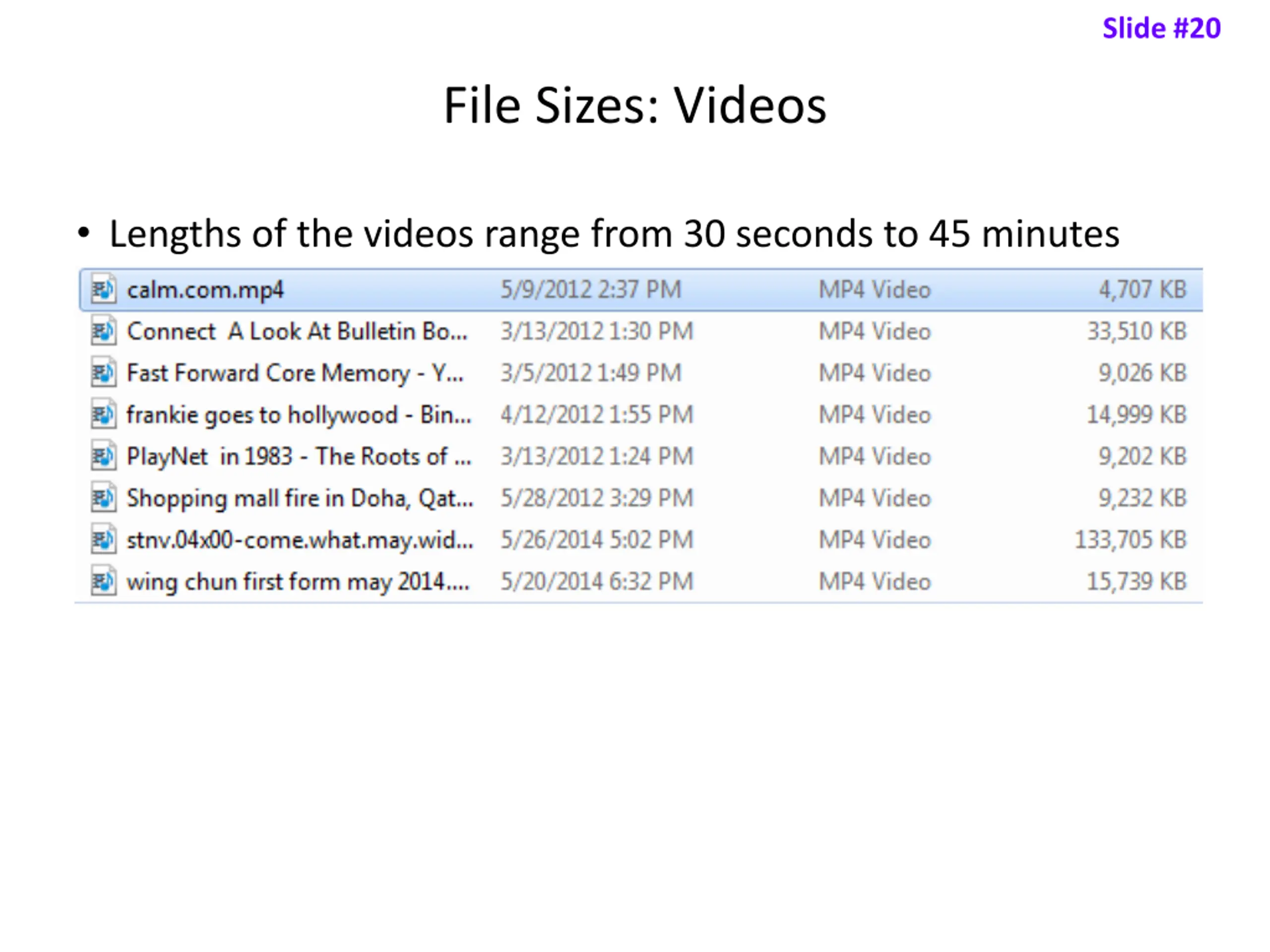Click the Fast Forward Core Memory video icon
Screen dimensions: 1270x952
[x=104, y=373]
